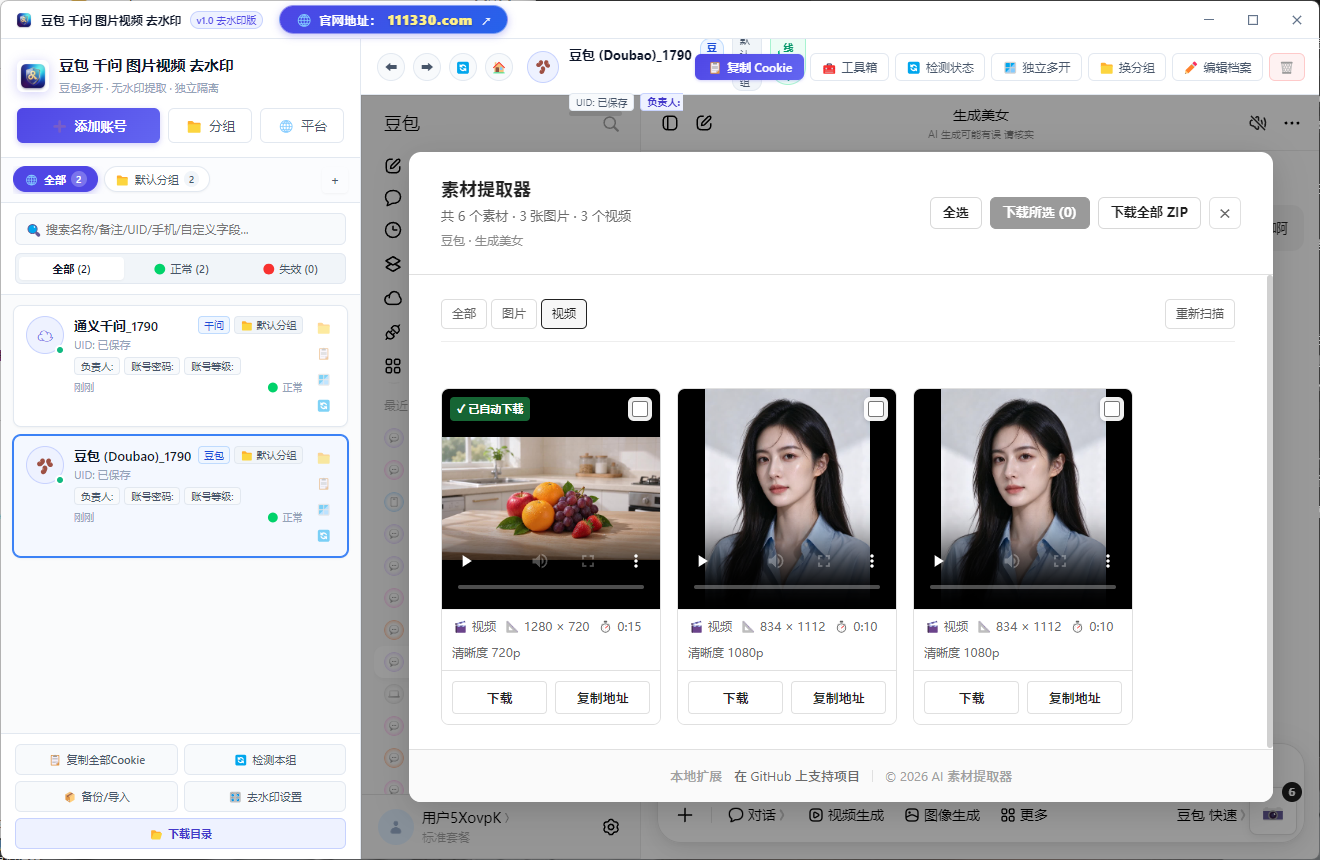The width and height of the screenshot is (1320, 860).
Task: Open more options on the rightmost portrait video
Action: (1108, 561)
